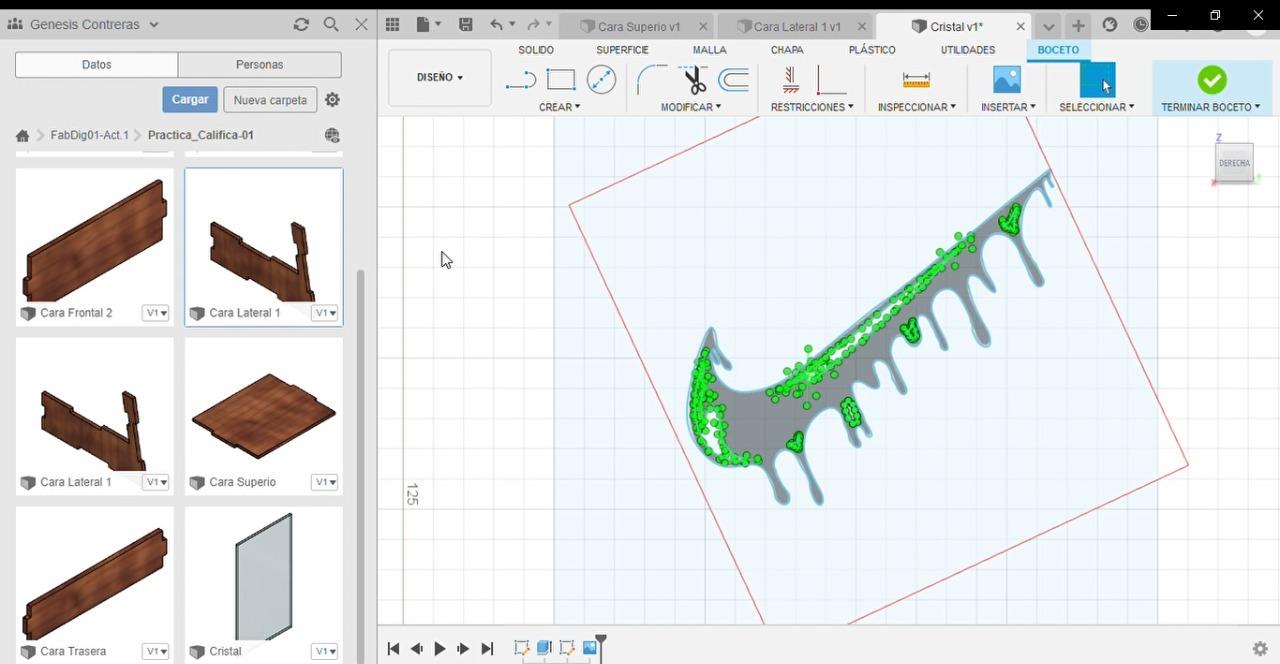Screen dimensions: 1280x664
Task: Click the Cargar upload button
Action: [190, 100]
